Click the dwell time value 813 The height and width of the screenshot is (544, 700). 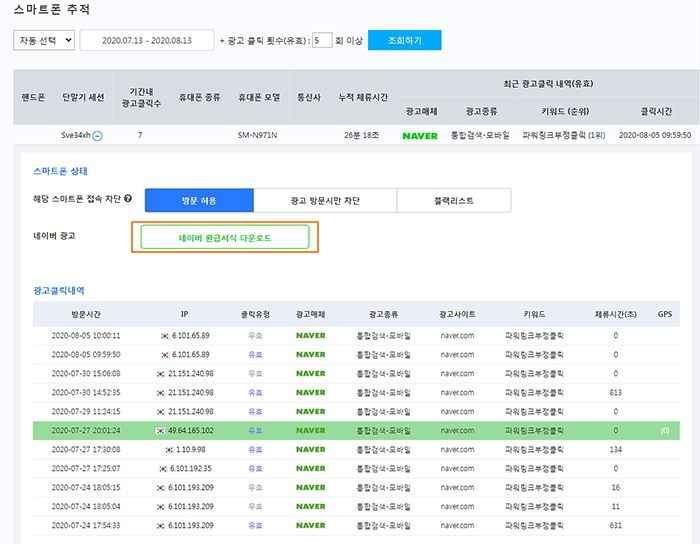pos(616,393)
